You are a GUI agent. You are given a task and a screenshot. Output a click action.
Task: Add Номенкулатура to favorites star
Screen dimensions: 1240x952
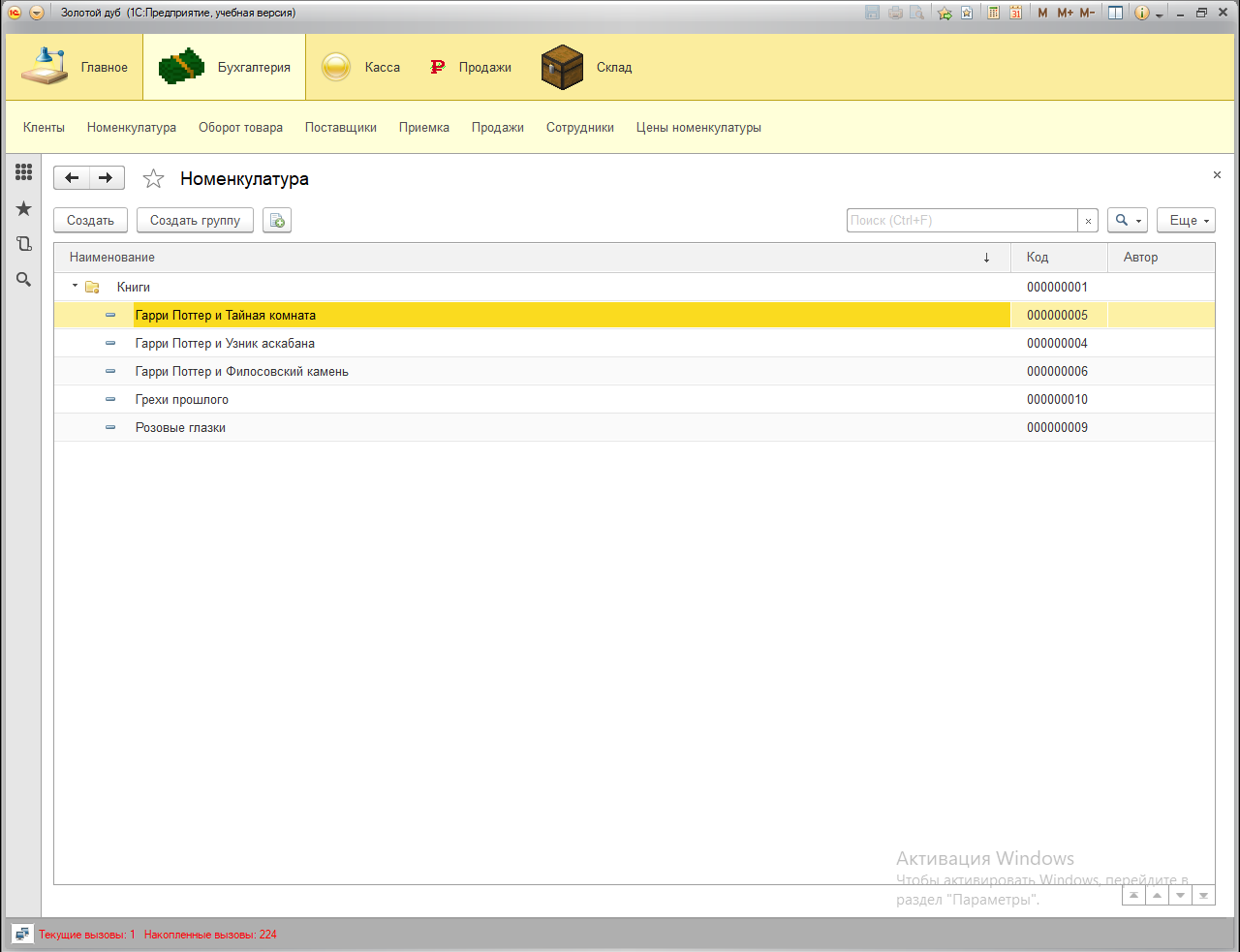click(153, 179)
